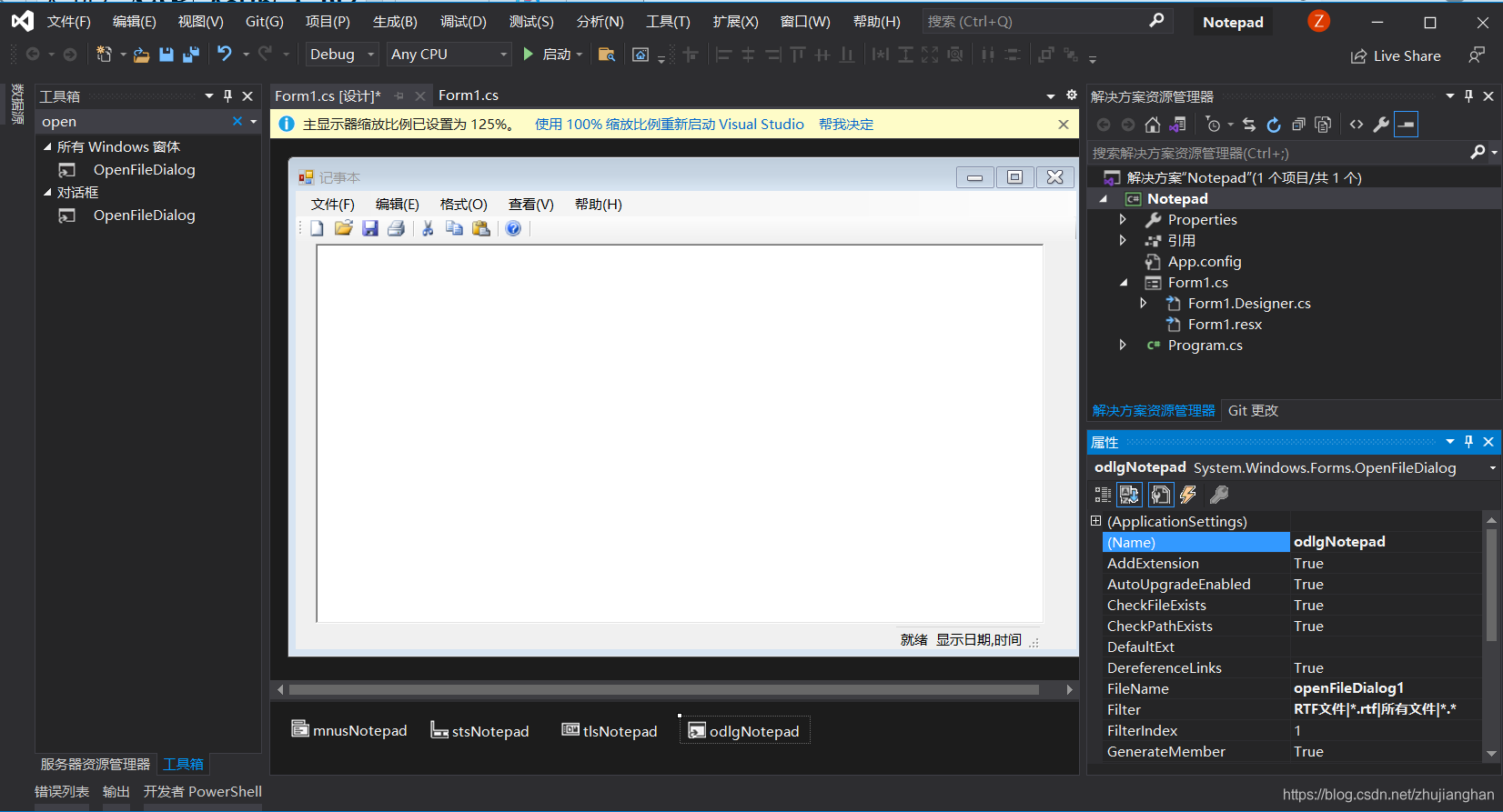Viewport: 1503px width, 812px height.
Task: Open the 错误列表 panel
Action: [x=62, y=792]
